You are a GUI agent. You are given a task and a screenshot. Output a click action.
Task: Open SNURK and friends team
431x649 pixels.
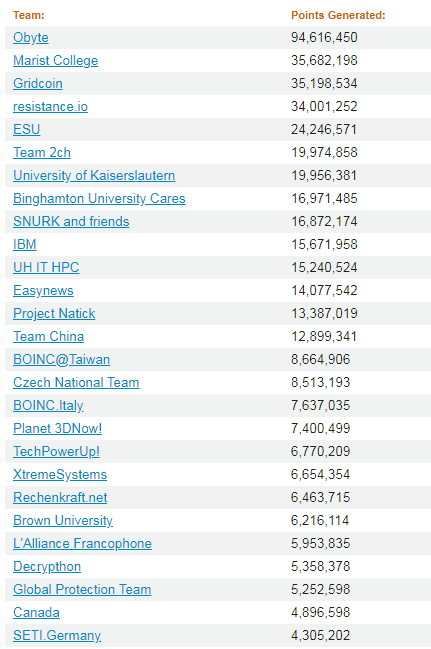(71, 221)
